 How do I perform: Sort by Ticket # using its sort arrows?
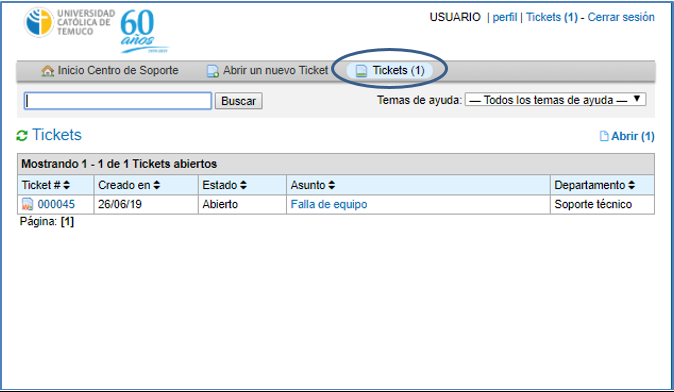pyautogui.click(x=66, y=185)
